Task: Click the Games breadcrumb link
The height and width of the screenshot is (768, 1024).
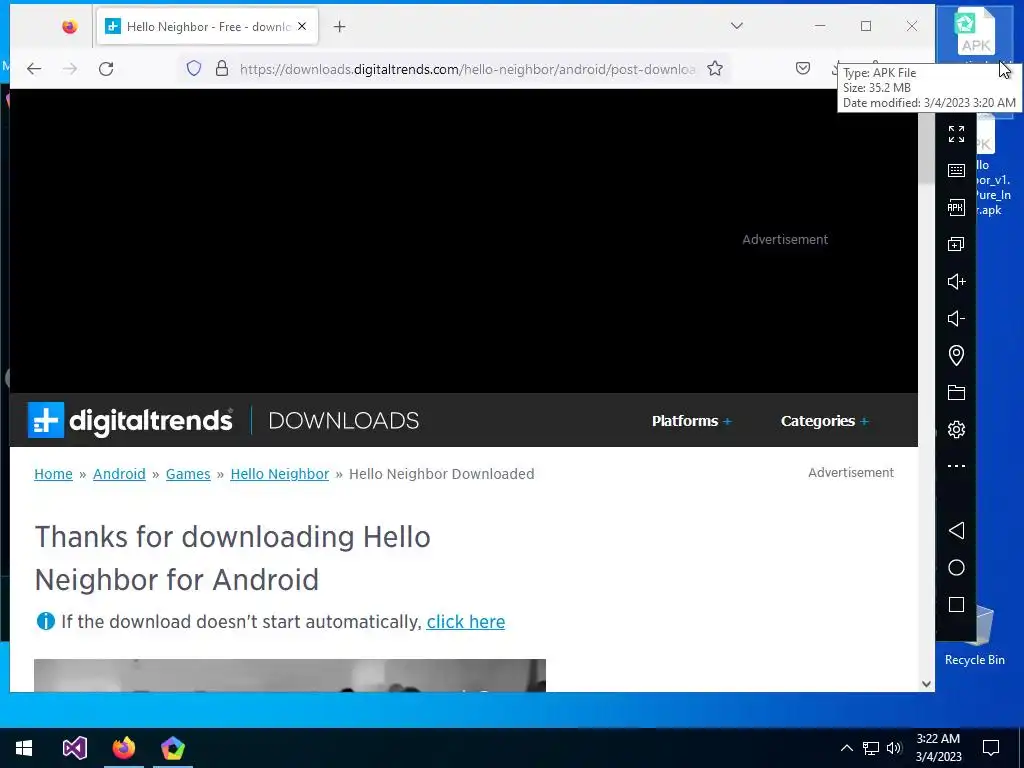Action: pyautogui.click(x=188, y=474)
